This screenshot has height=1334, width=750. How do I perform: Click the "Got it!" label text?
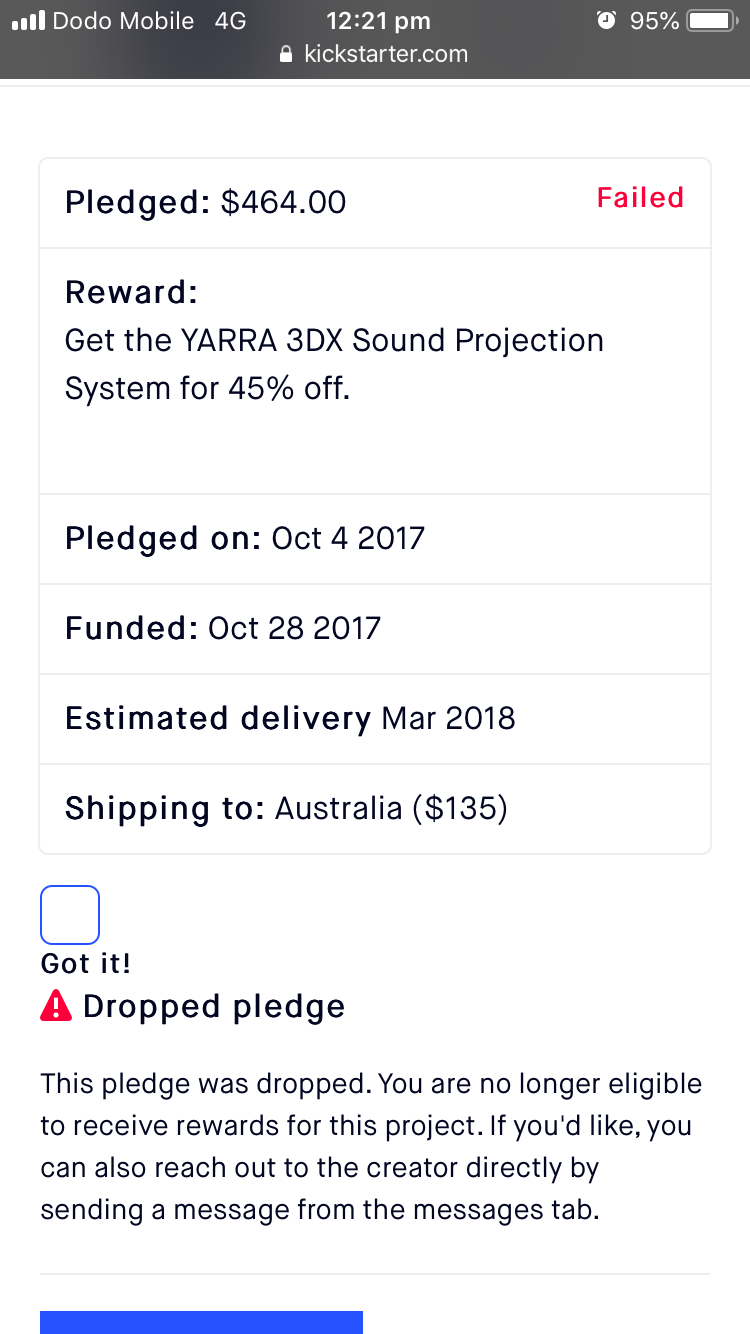click(86, 963)
